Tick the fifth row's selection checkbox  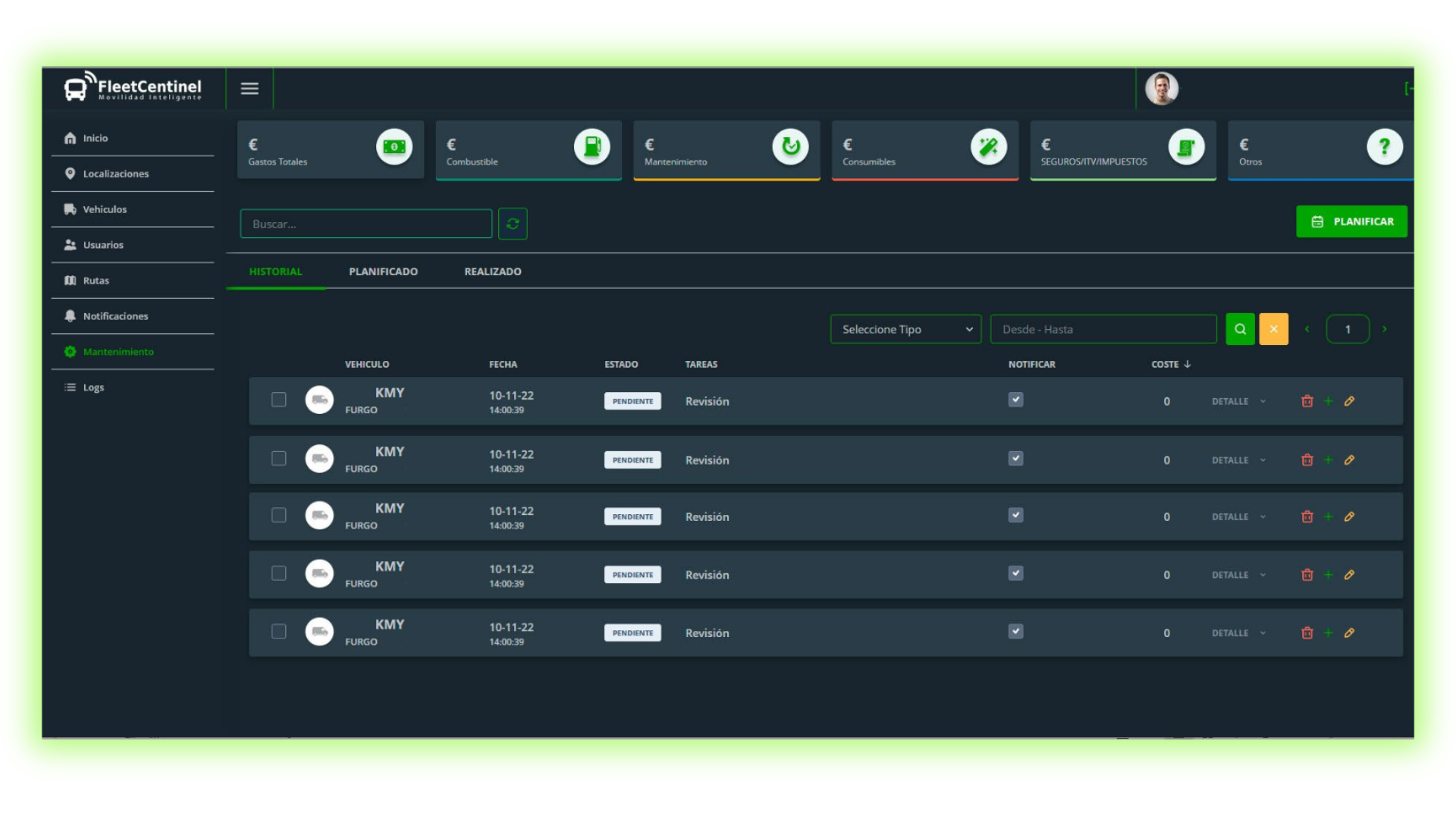click(x=279, y=632)
